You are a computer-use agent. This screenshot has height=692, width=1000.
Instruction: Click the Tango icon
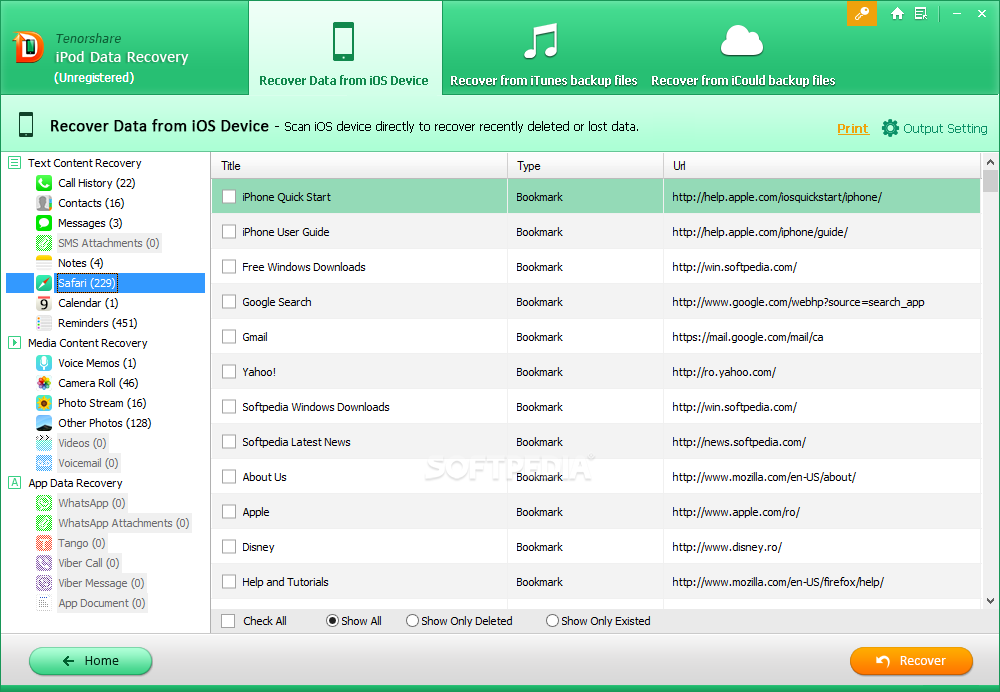[44, 543]
